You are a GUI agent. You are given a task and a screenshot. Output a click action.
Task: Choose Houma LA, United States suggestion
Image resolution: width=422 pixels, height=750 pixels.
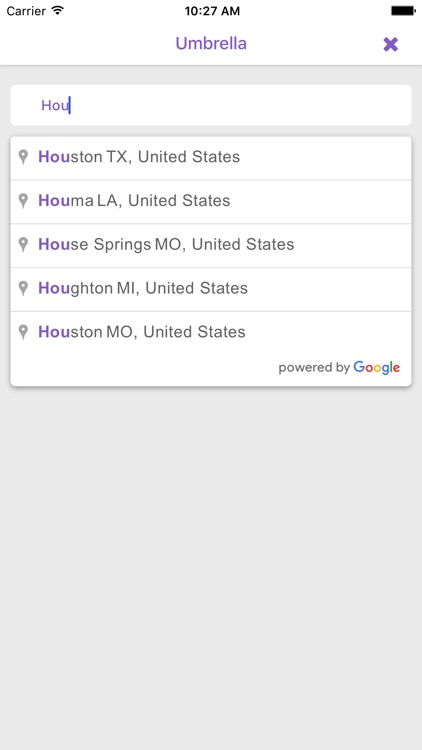pyautogui.click(x=211, y=202)
